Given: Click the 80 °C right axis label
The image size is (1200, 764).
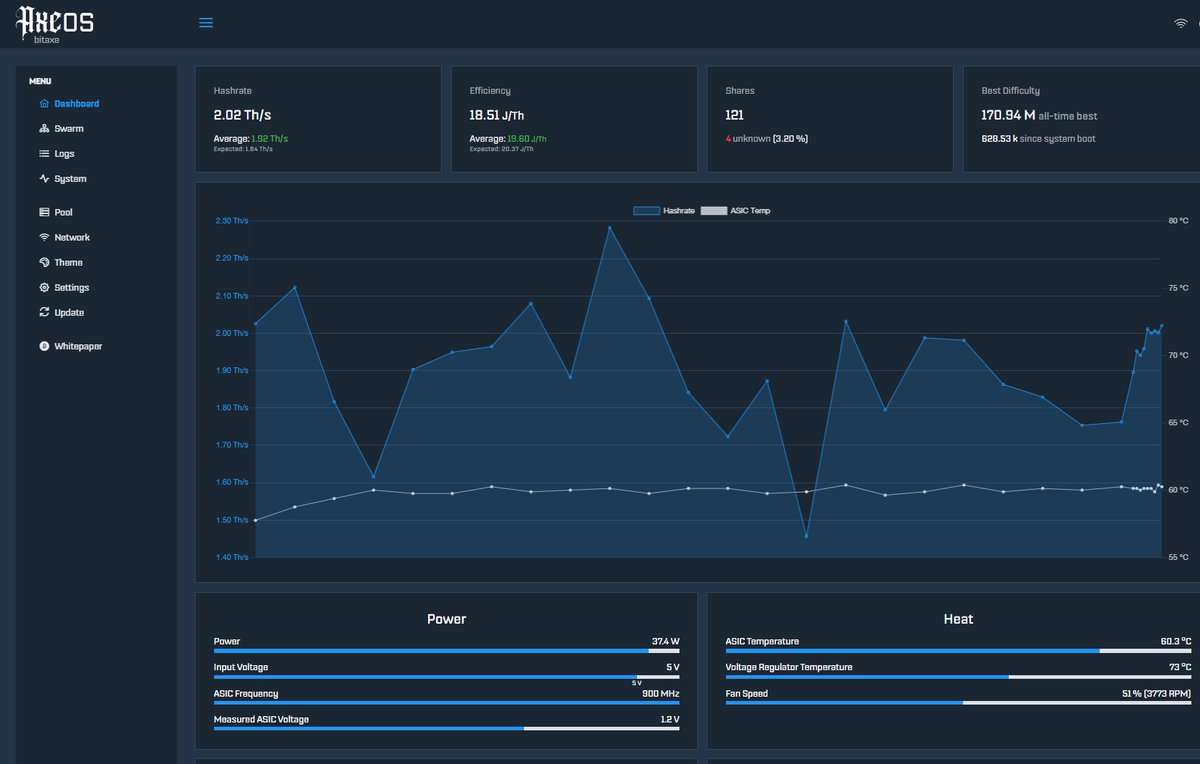Looking at the screenshot, I should click(1178, 221).
